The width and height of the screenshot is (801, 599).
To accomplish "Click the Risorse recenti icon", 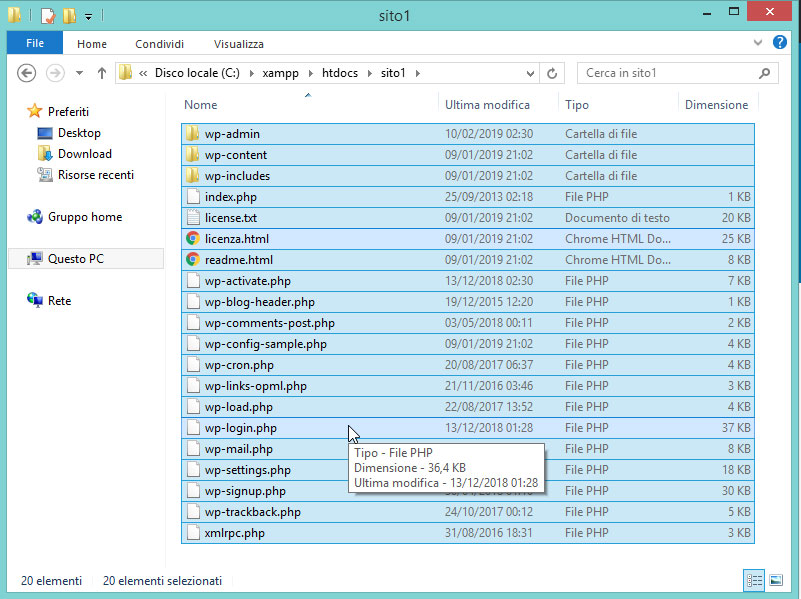I will (x=45, y=175).
